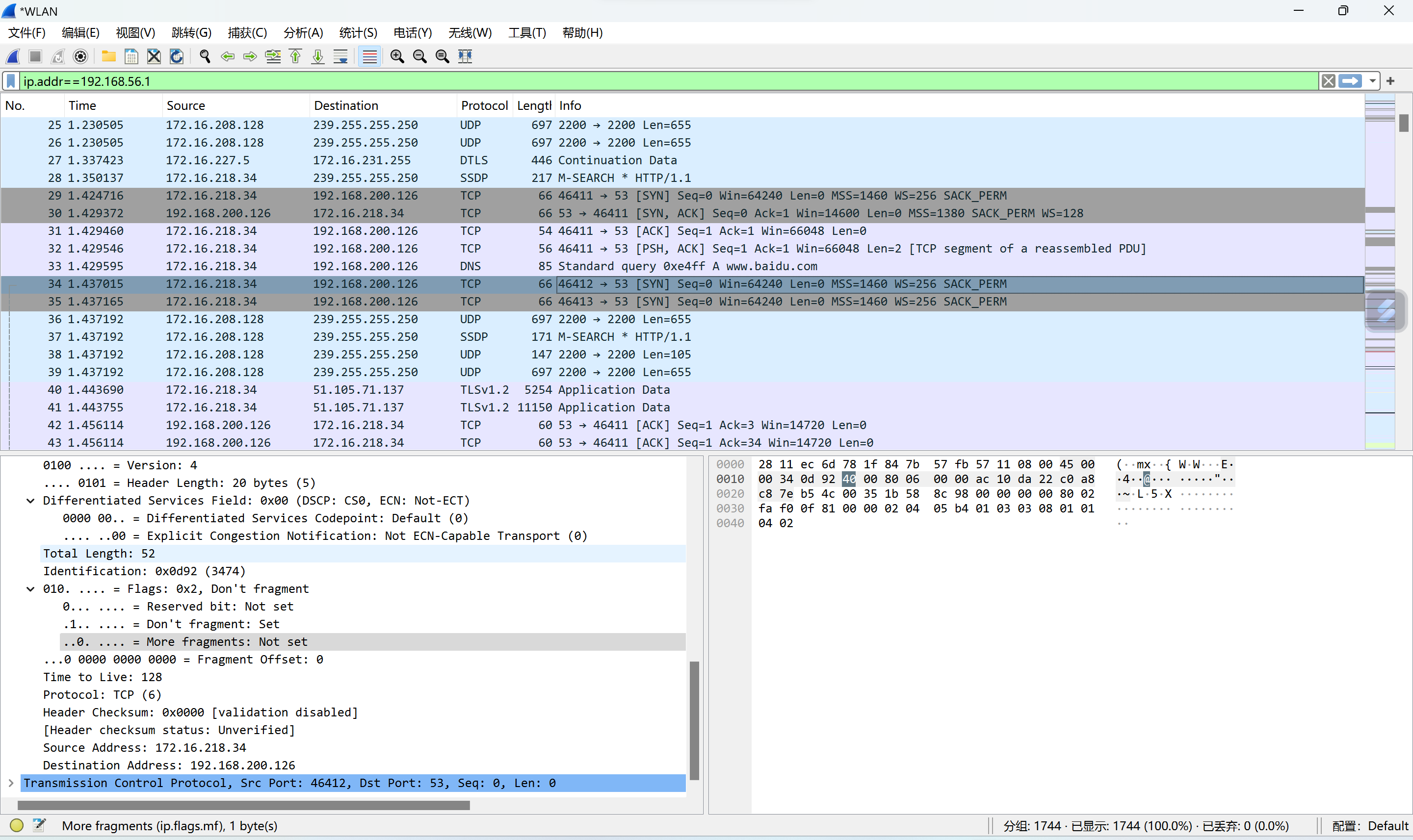Select Time to Live: 128 line

[x=364, y=677]
